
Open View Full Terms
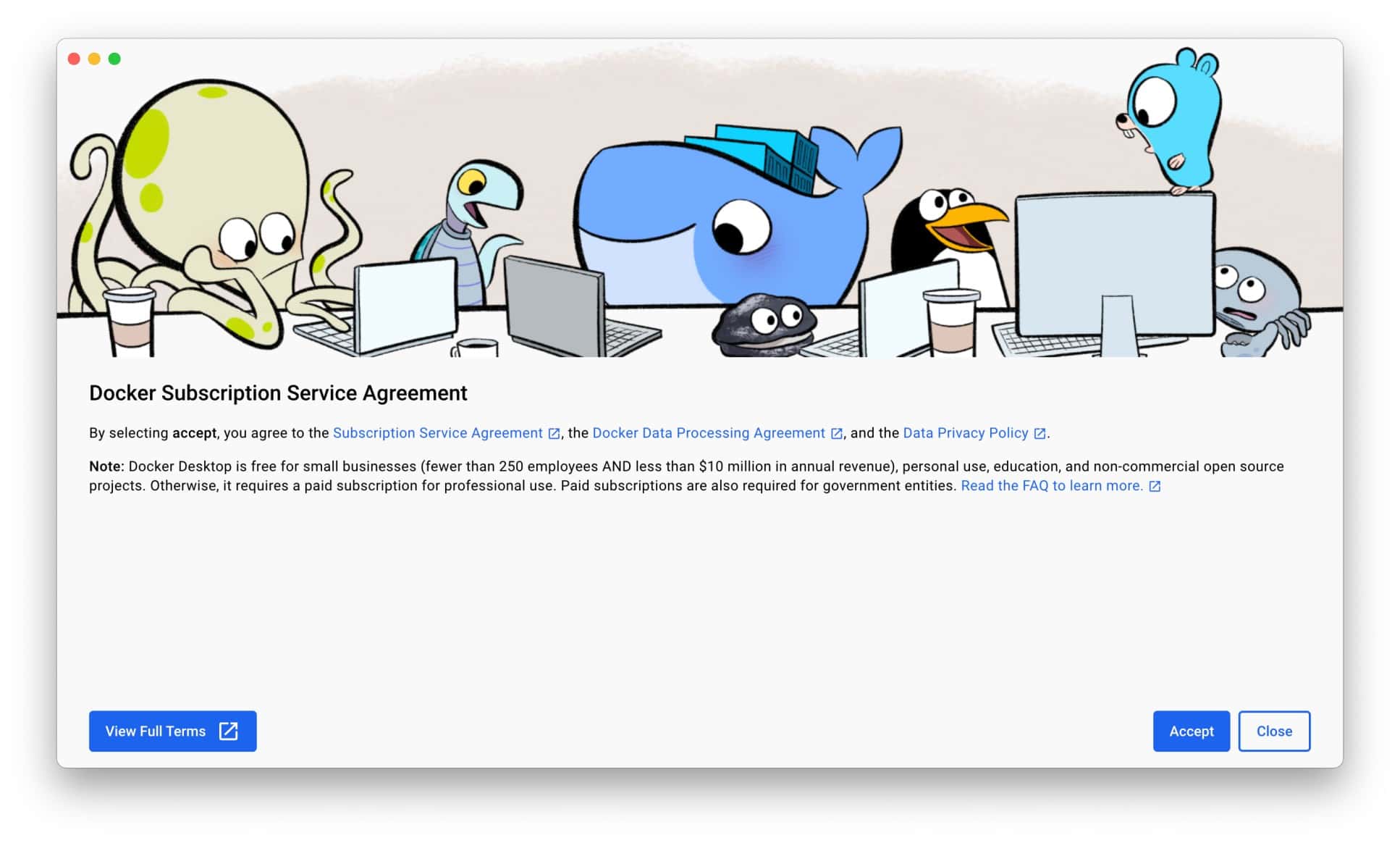coord(172,731)
